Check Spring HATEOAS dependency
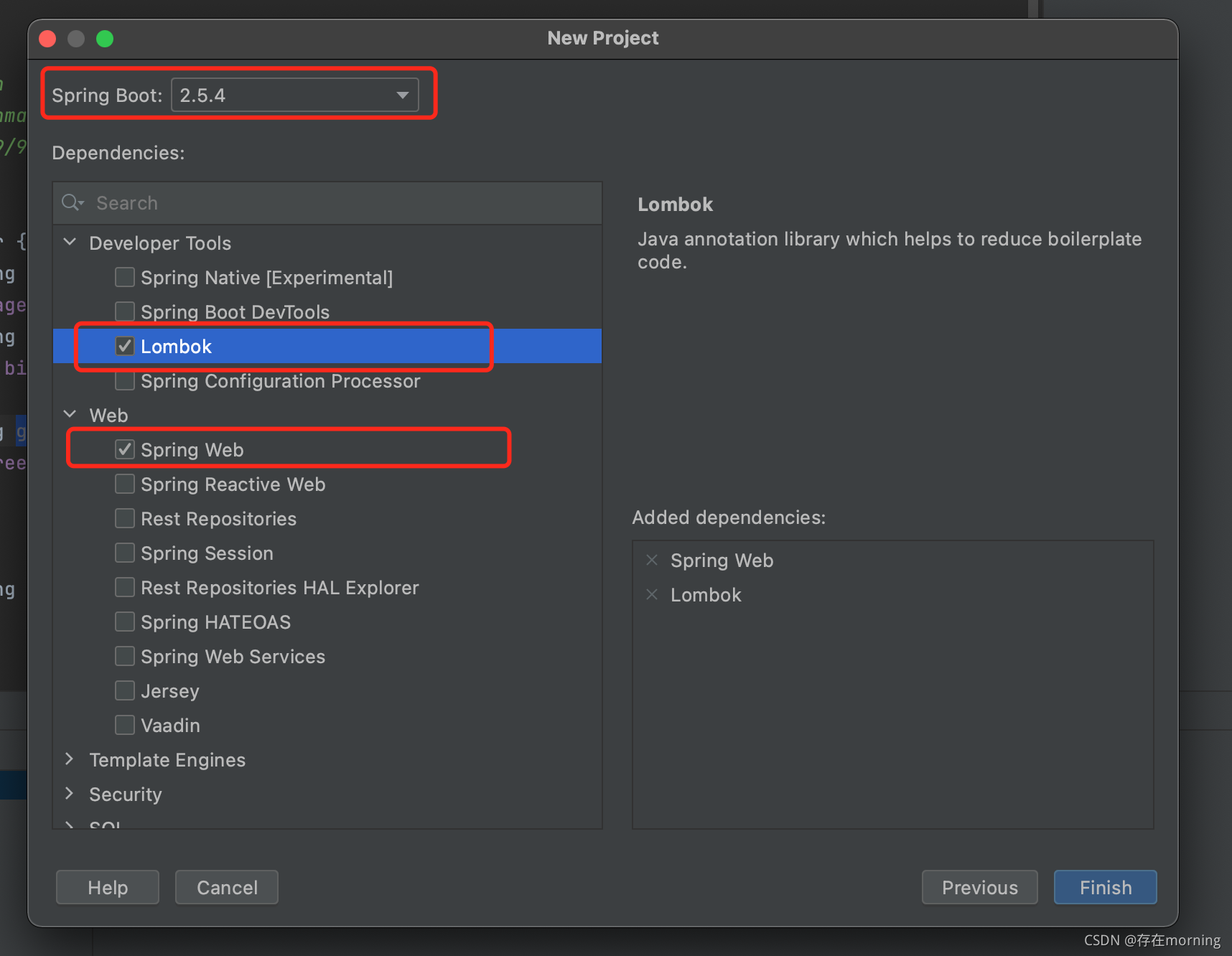 coord(125,622)
